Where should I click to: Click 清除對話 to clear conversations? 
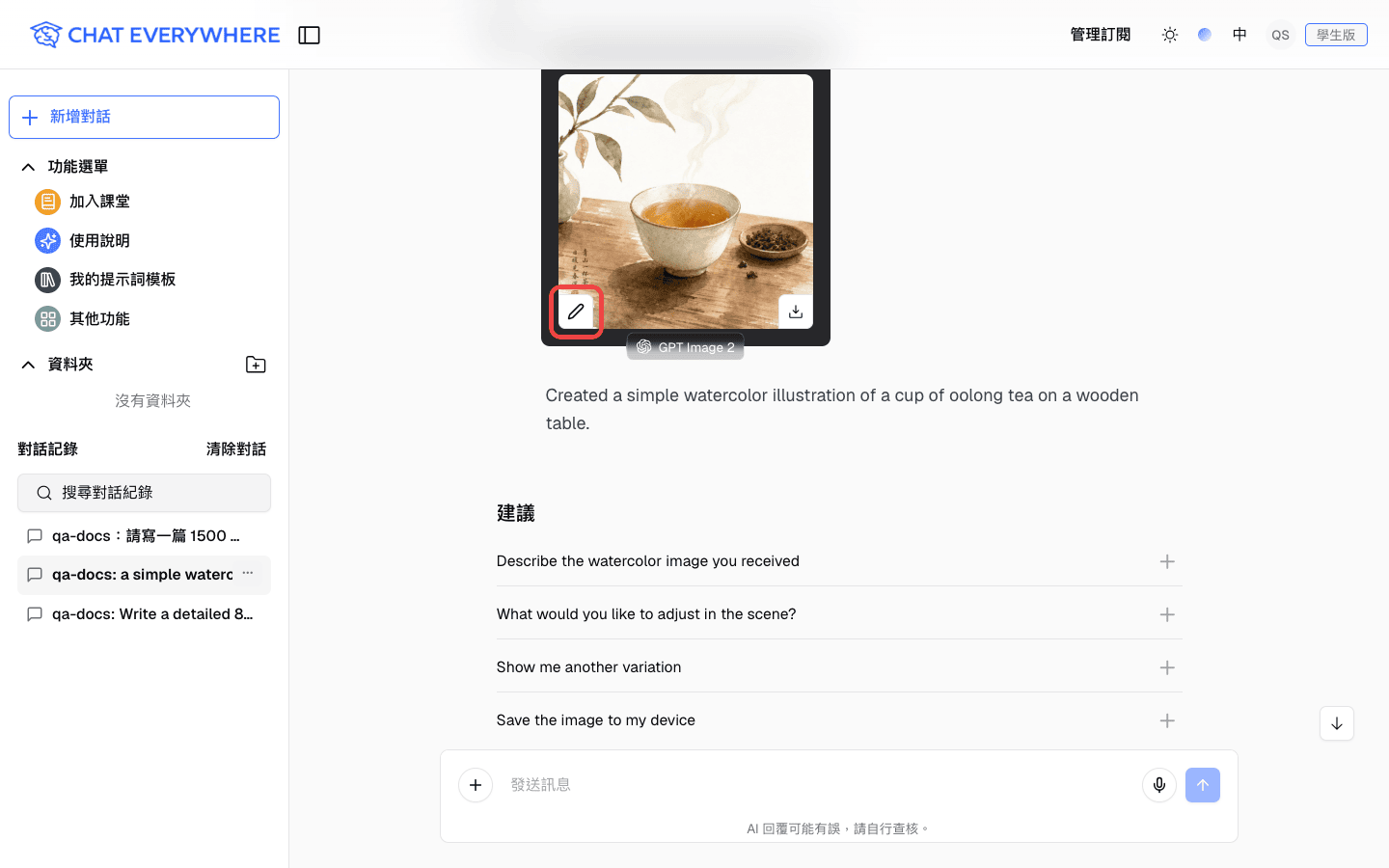click(x=236, y=449)
